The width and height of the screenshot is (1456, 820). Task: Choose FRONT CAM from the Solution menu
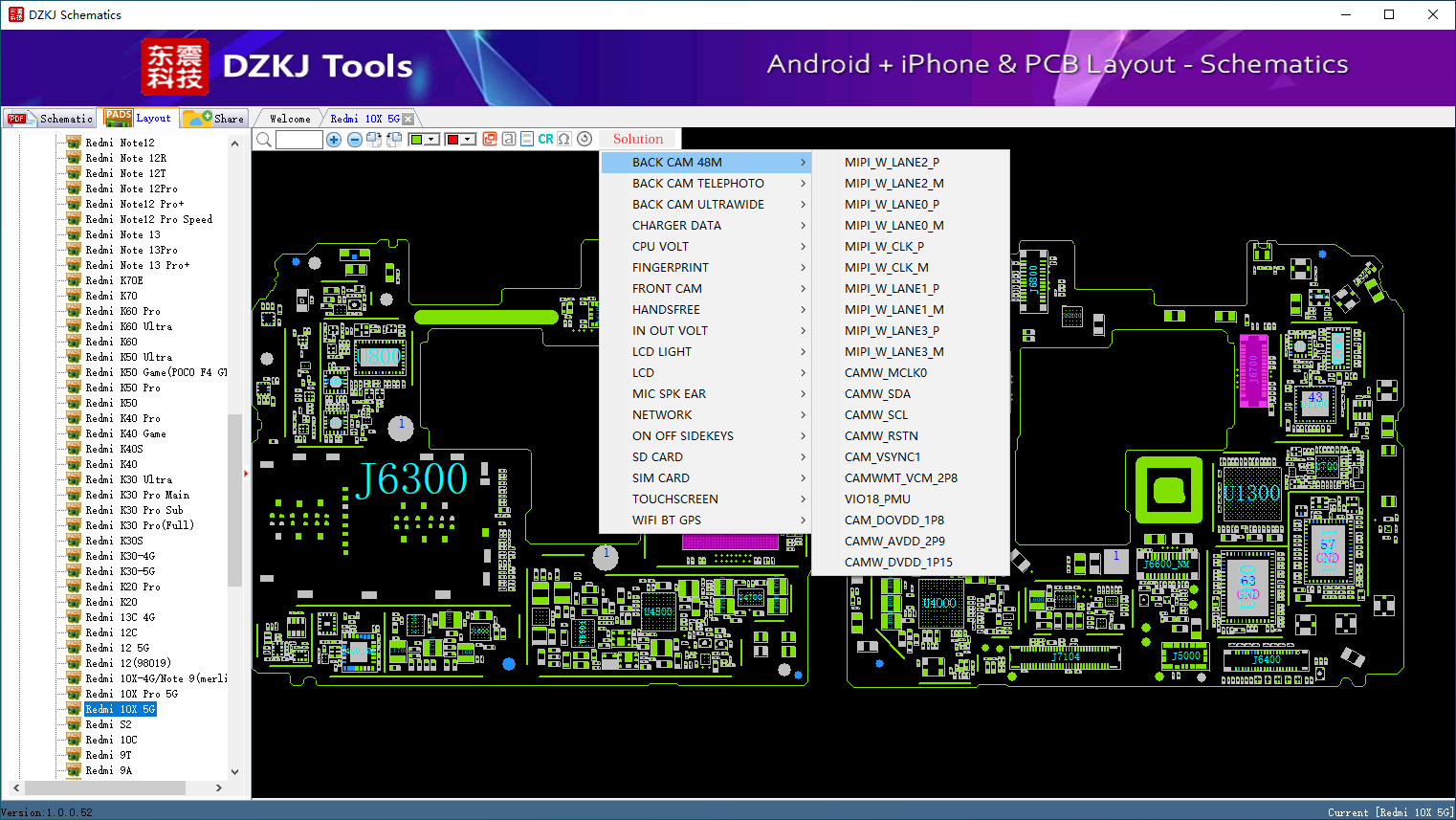click(x=706, y=289)
